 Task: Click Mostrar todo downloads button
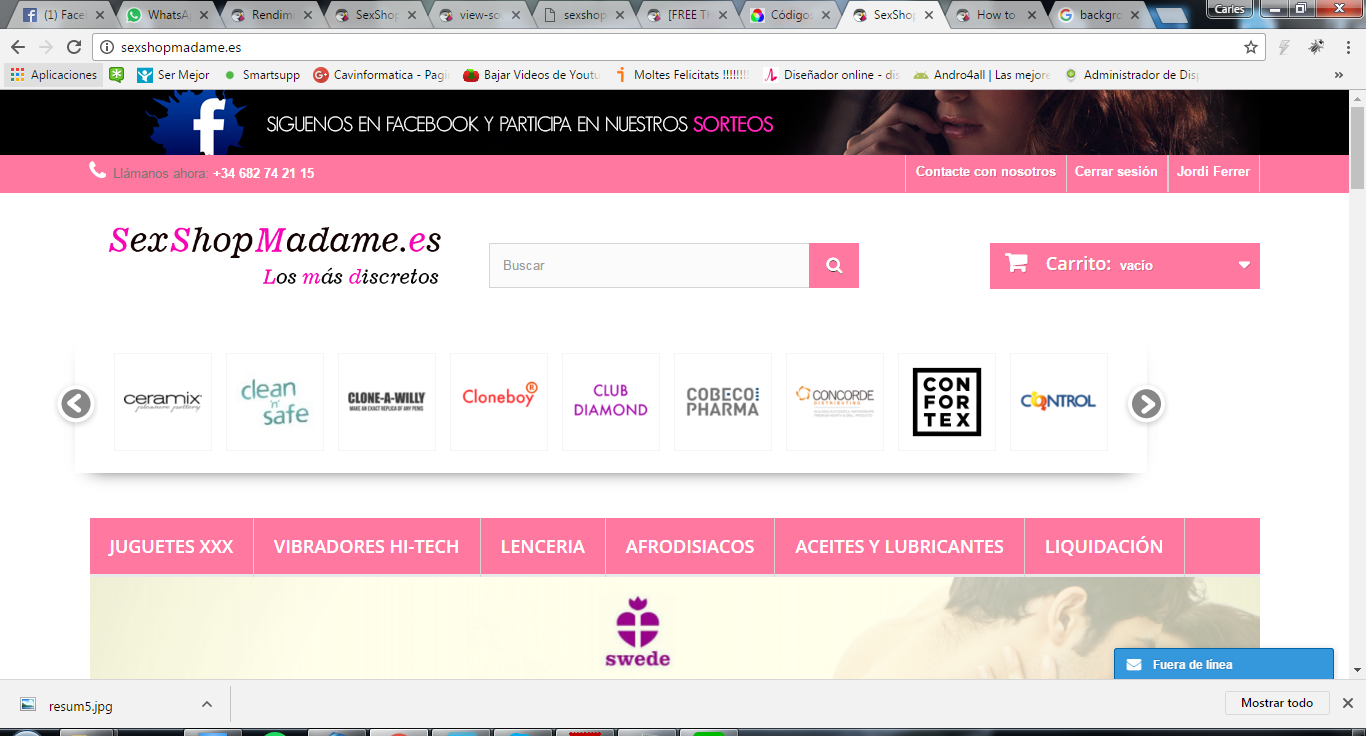1277,703
